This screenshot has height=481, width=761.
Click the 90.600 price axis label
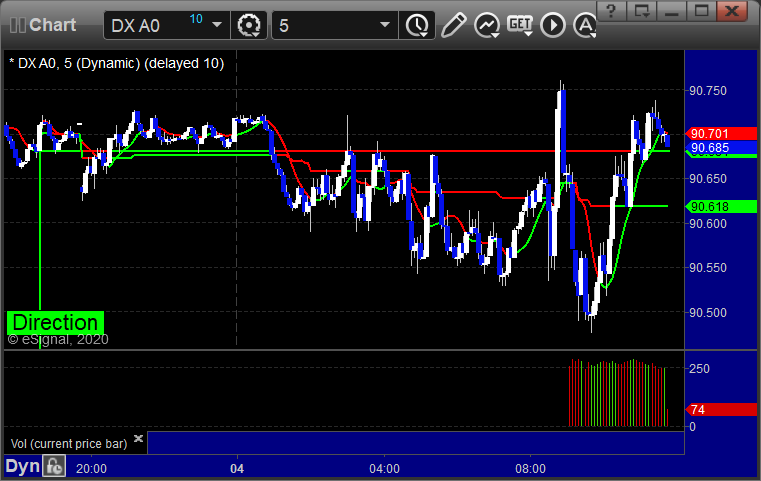(x=708, y=224)
